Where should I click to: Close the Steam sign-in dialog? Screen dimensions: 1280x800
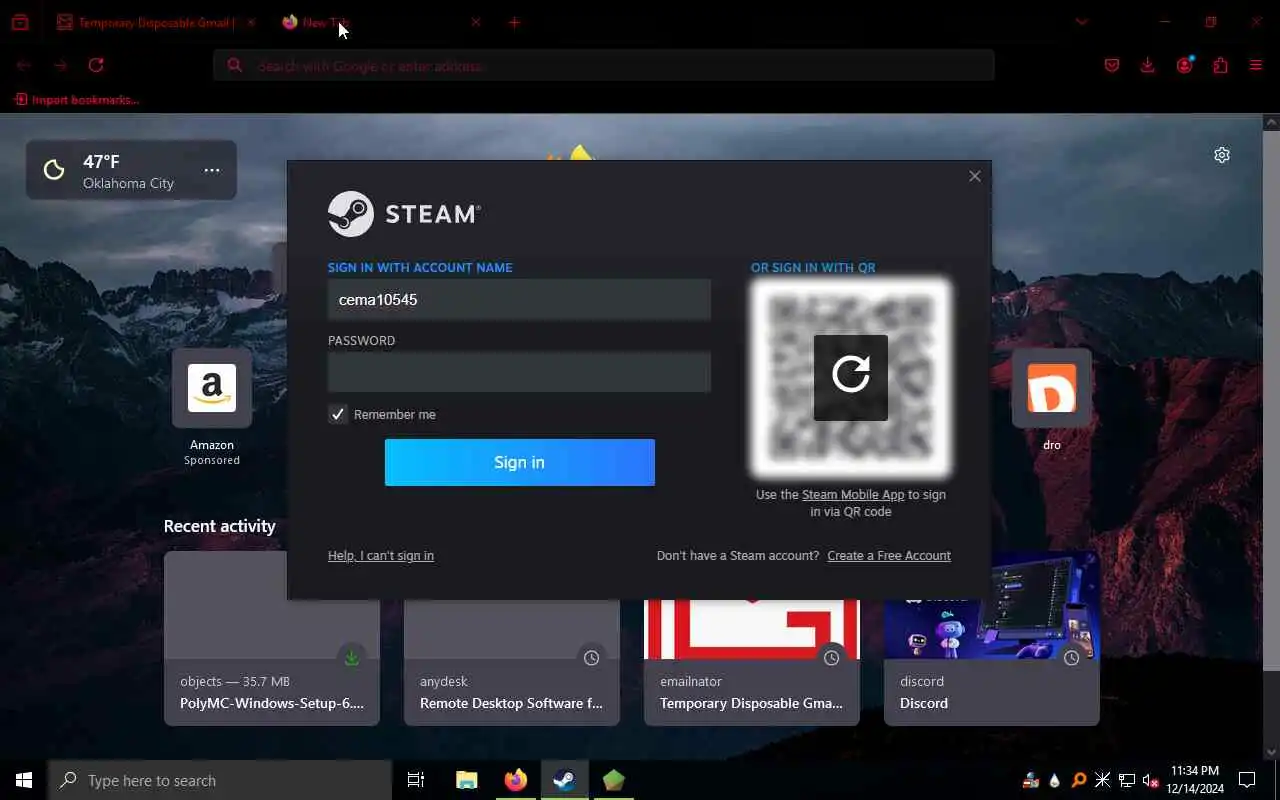[x=975, y=176]
